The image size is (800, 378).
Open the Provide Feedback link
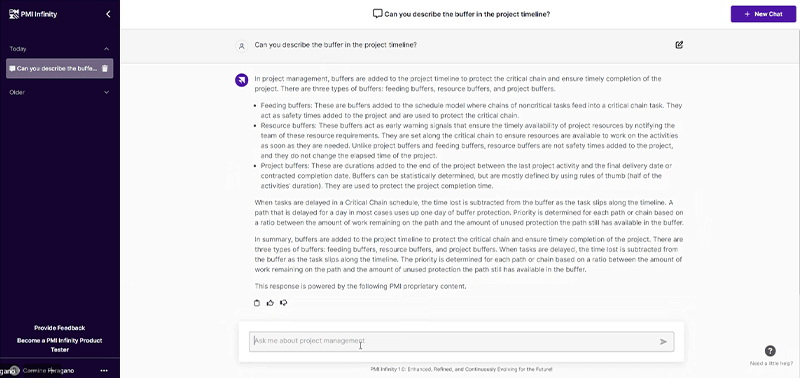[x=60, y=328]
